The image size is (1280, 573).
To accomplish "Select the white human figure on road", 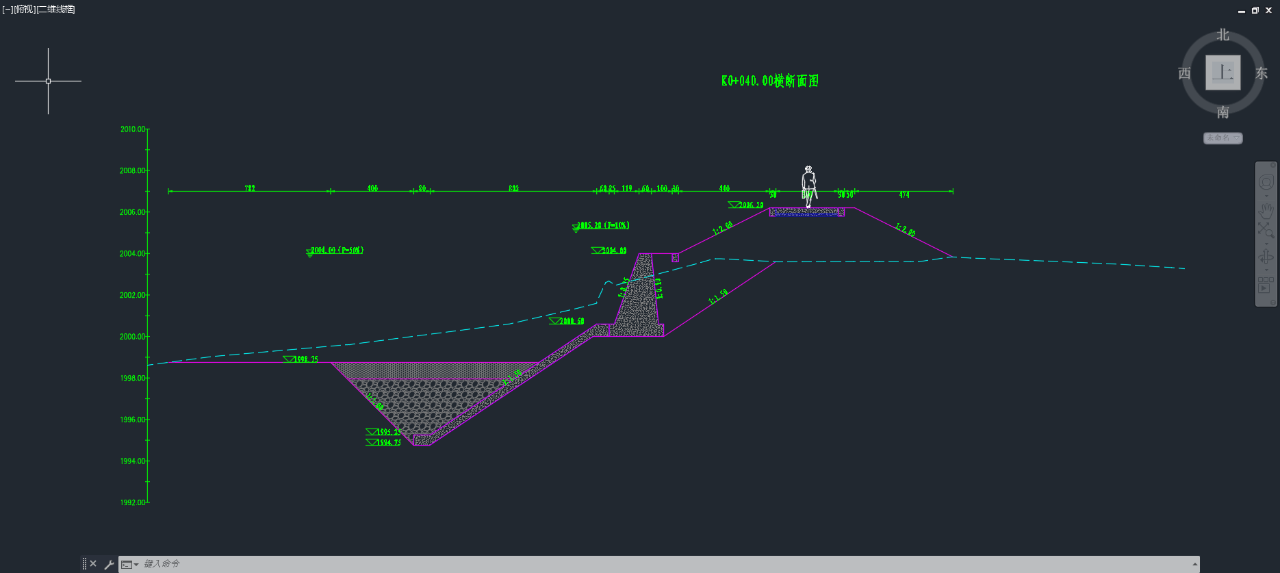I will 809,187.
